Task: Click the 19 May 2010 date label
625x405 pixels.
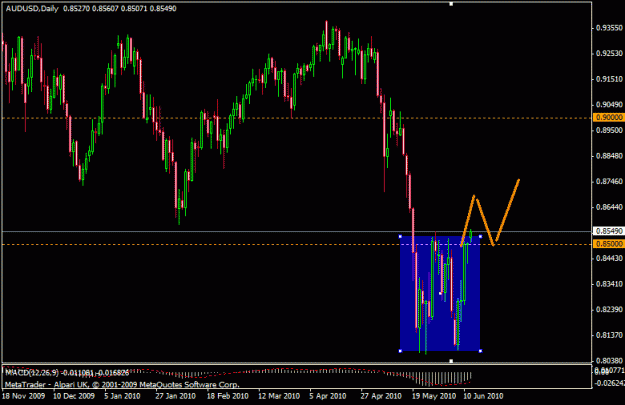Action: [x=434, y=396]
